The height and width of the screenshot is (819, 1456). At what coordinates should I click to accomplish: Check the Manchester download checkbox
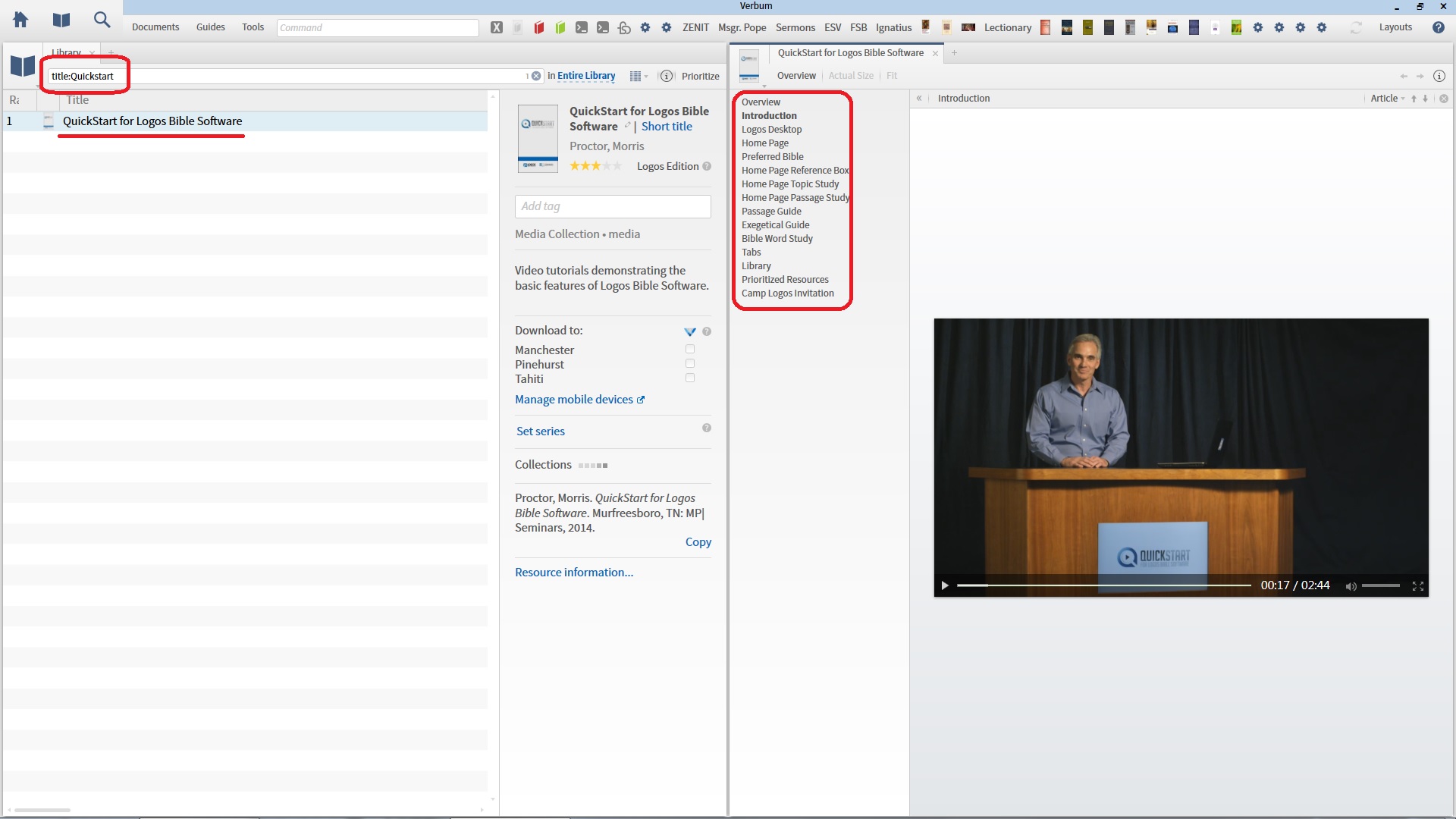point(690,350)
